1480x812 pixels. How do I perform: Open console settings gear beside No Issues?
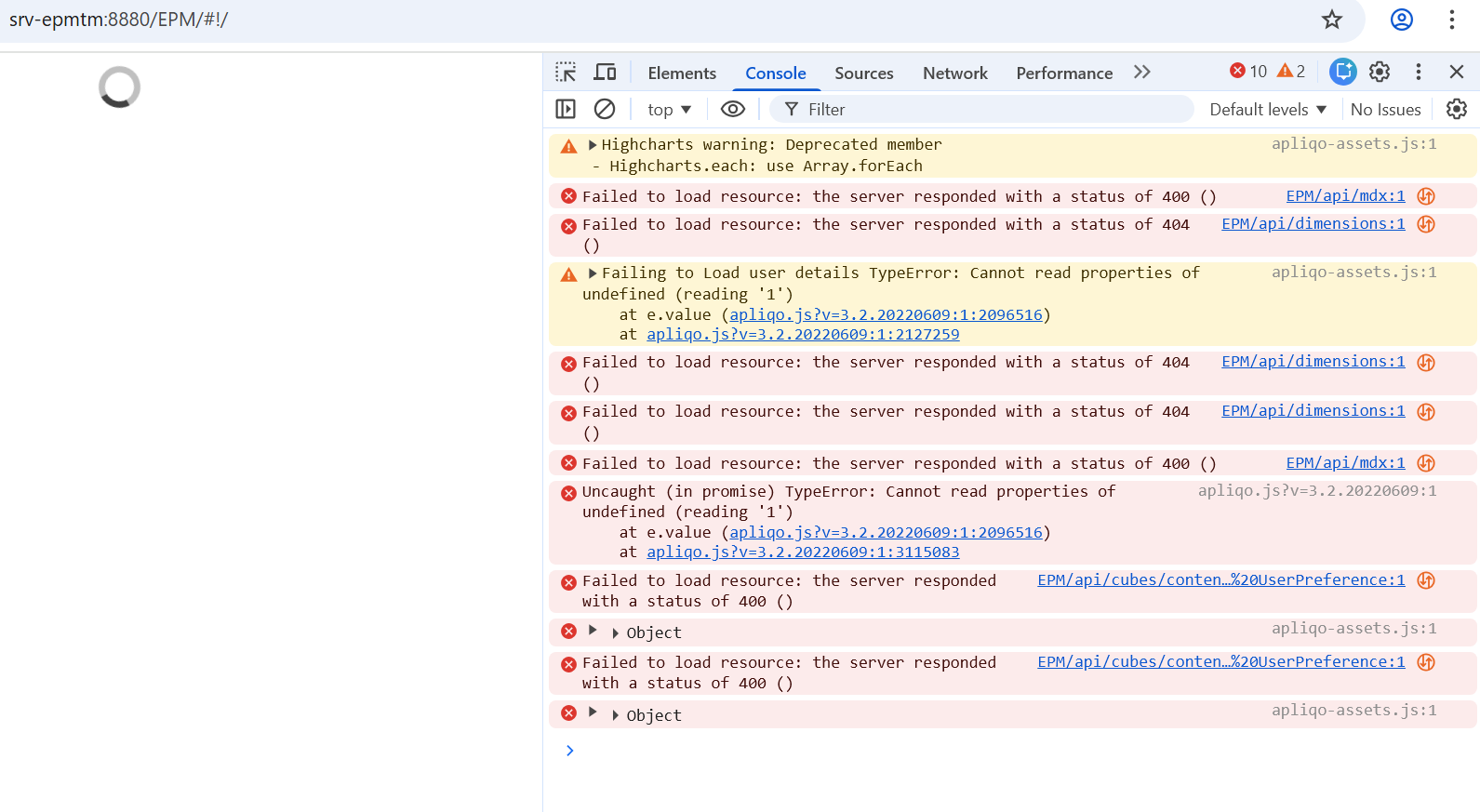point(1456,110)
